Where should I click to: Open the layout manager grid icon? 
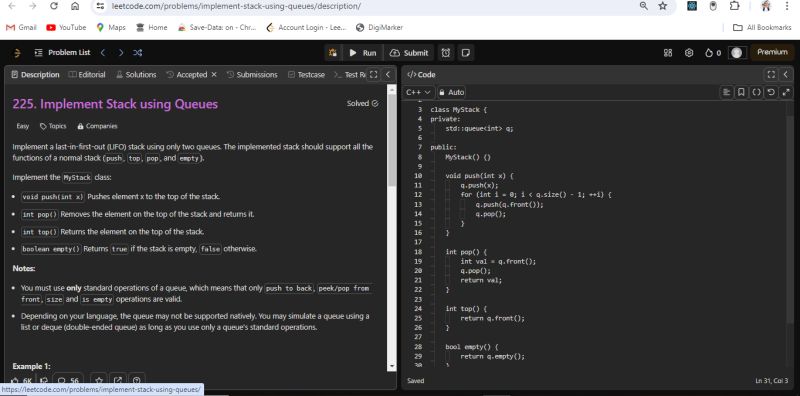point(668,53)
